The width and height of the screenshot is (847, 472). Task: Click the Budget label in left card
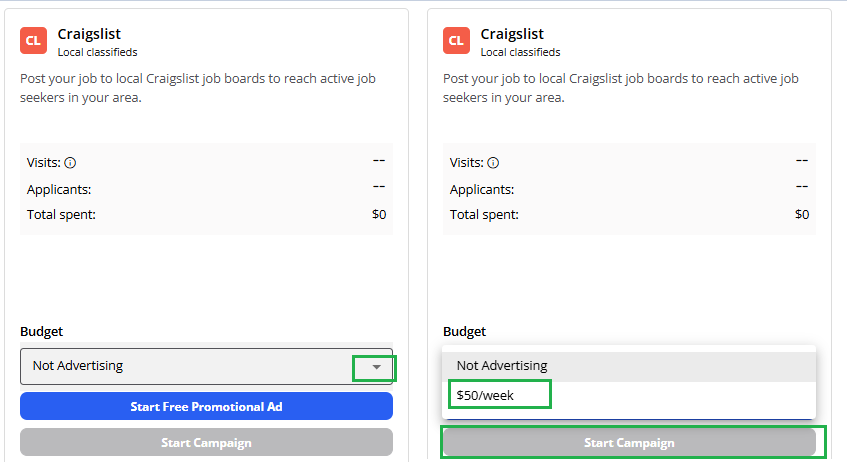click(x=41, y=331)
